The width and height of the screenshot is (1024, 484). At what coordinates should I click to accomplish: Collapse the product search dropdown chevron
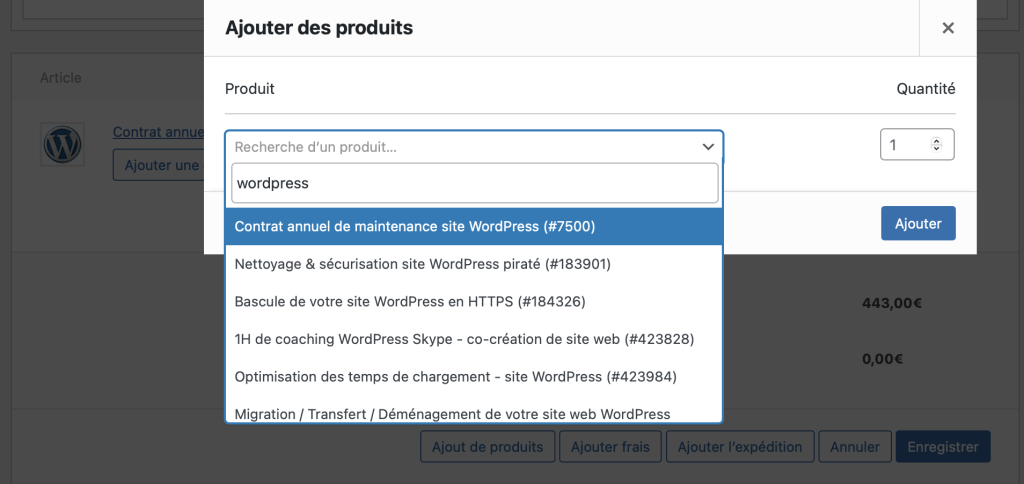pos(708,147)
